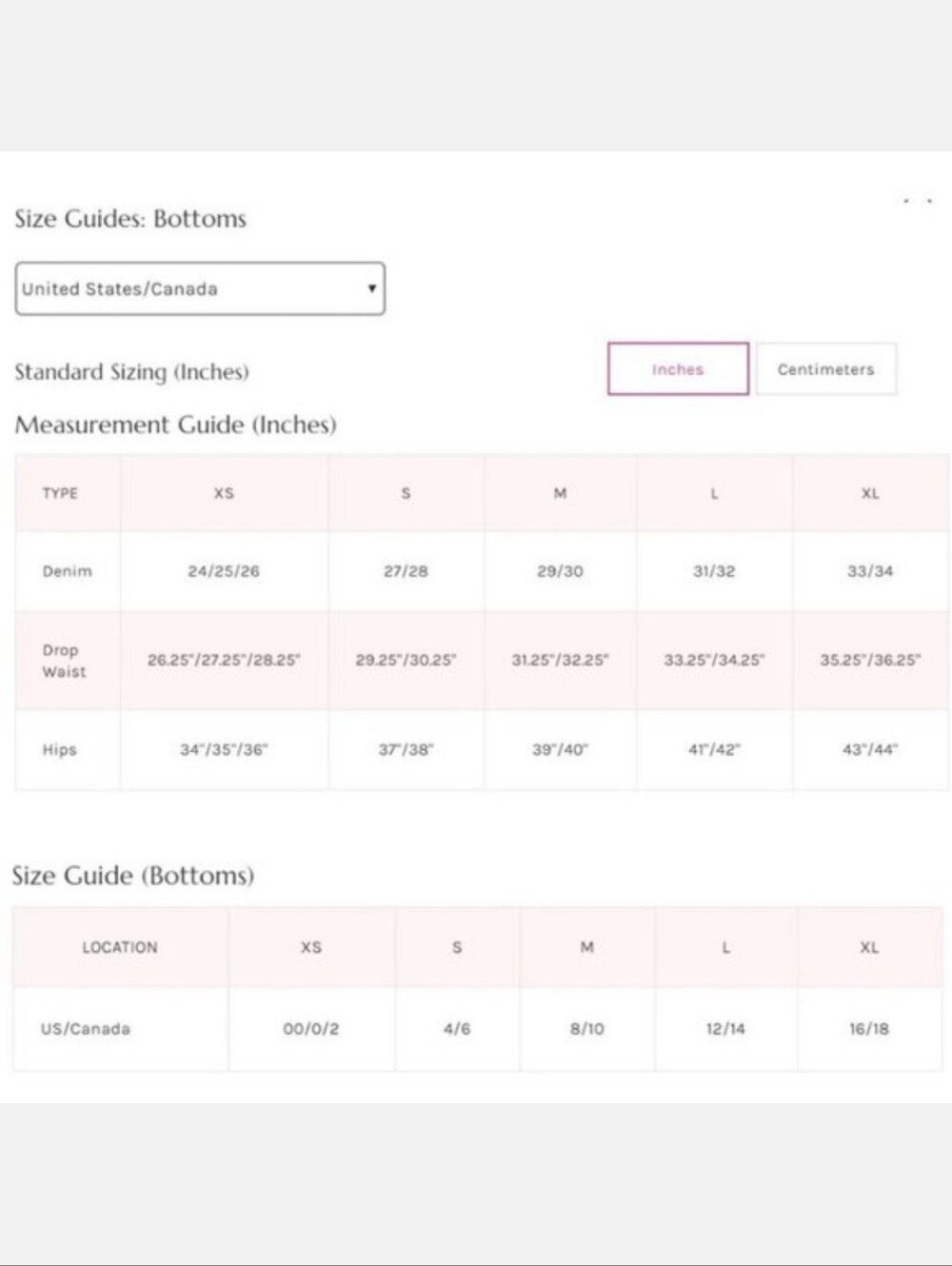Click the 16/18 size cell

tap(869, 1029)
